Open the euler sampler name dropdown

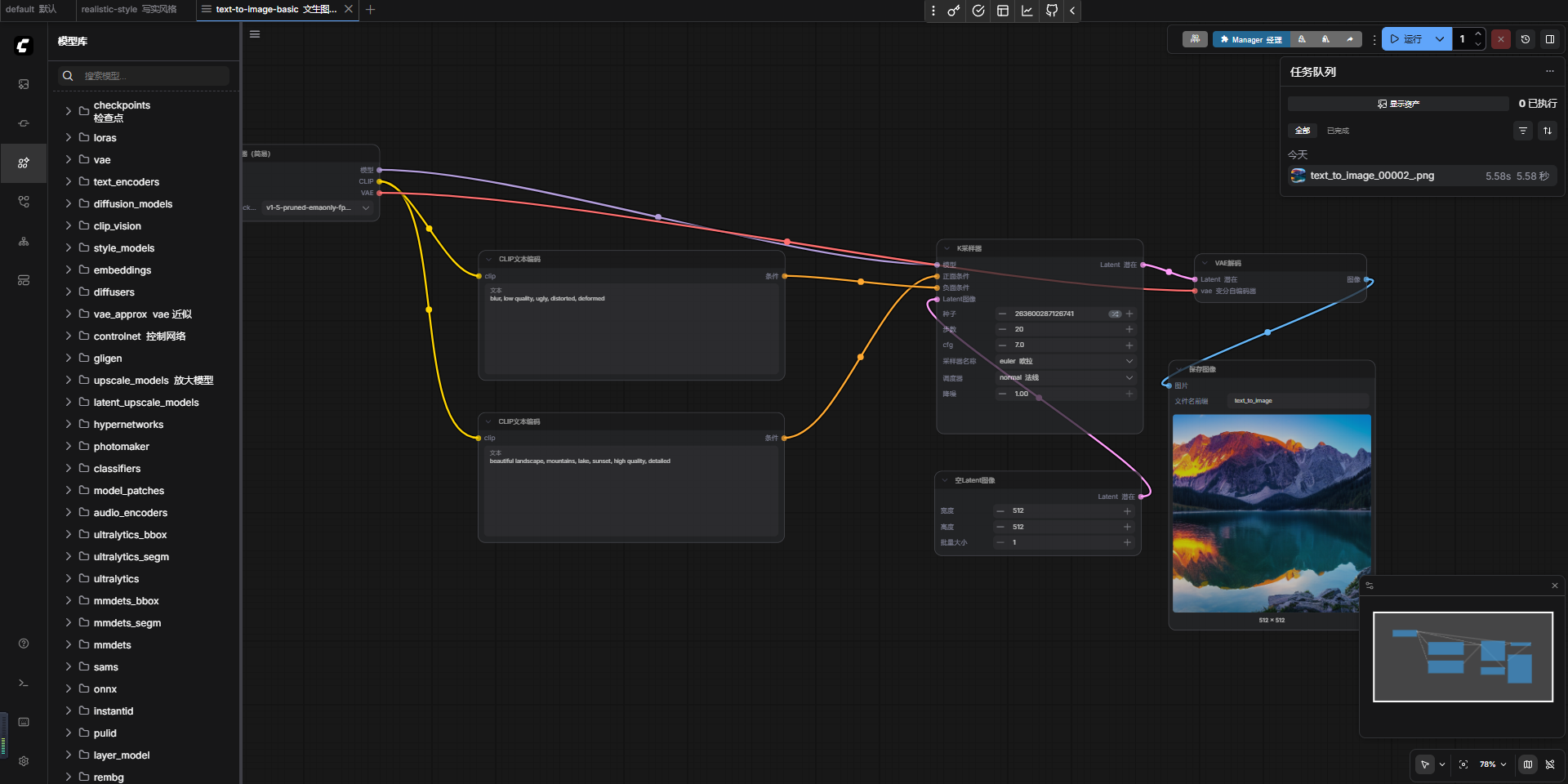[x=1065, y=361]
